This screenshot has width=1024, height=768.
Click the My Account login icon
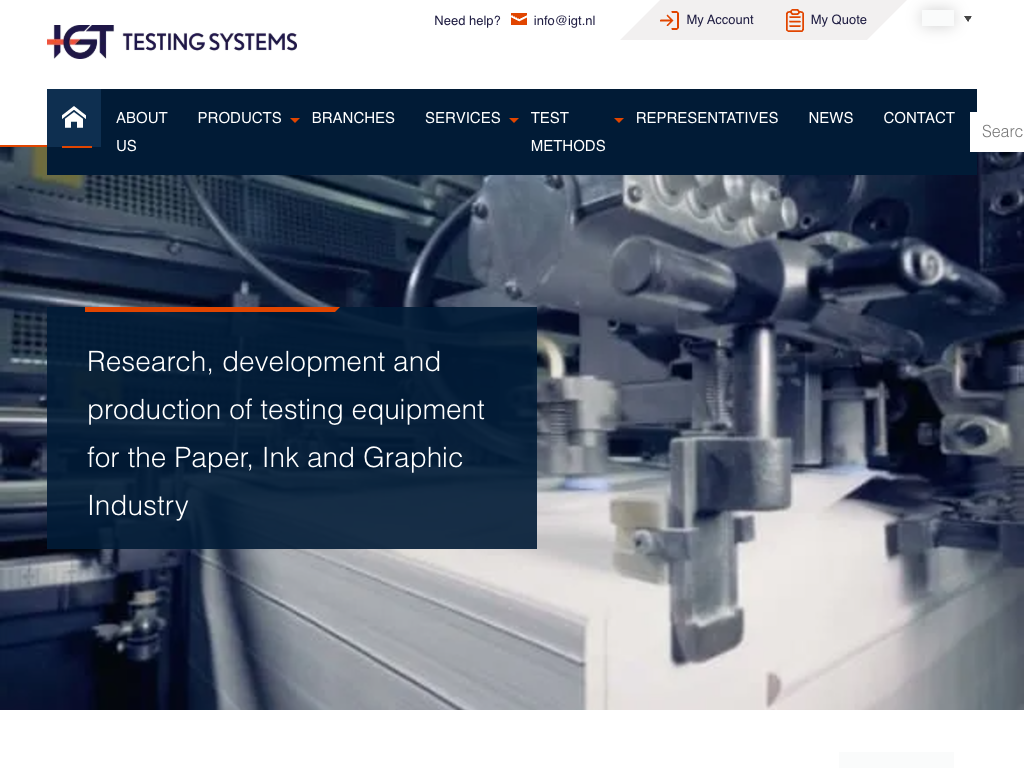click(669, 20)
